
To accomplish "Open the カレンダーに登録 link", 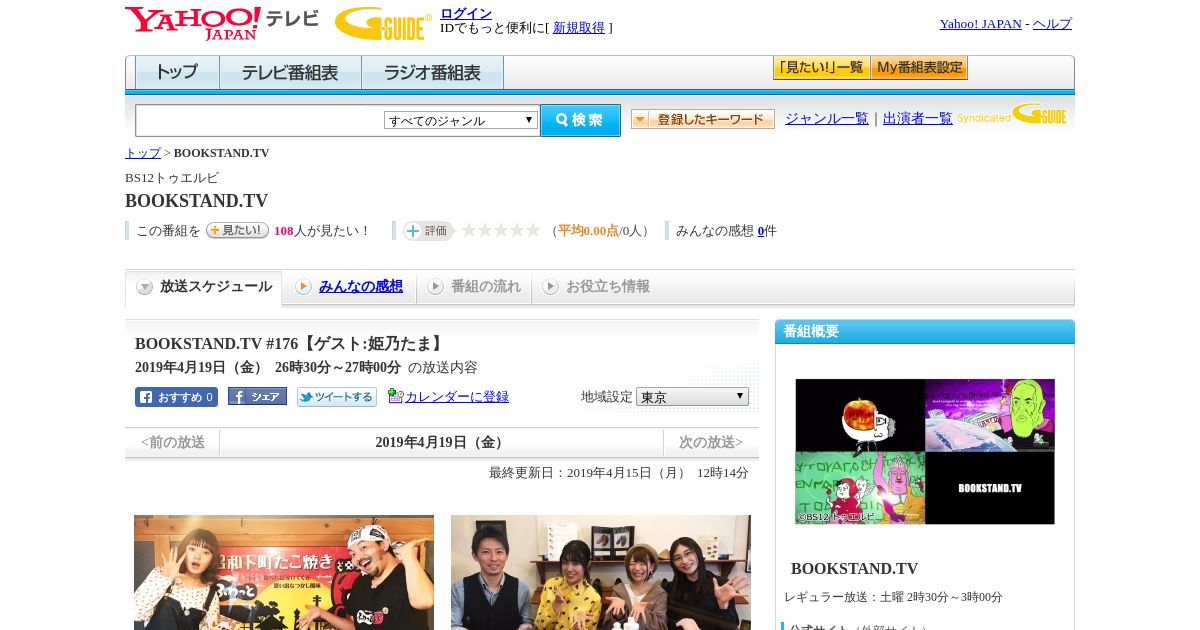I will coord(457,397).
